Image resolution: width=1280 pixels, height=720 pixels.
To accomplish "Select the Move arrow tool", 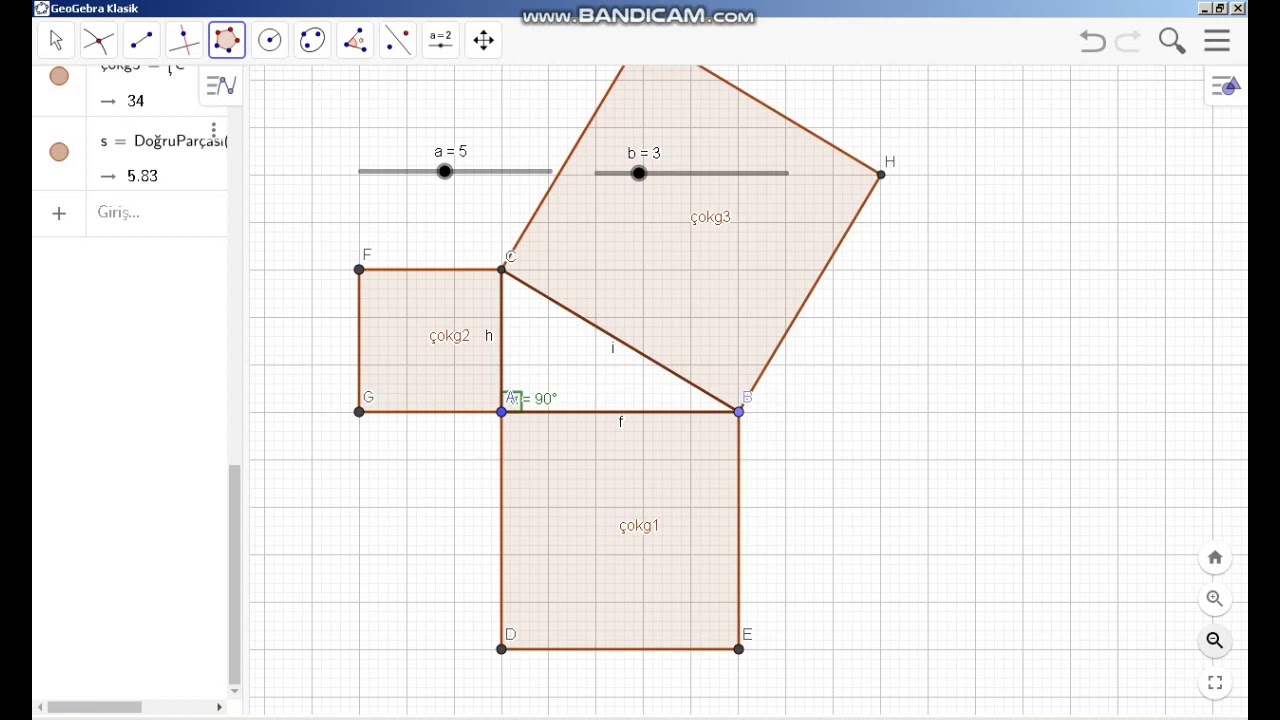I will click(x=56, y=41).
